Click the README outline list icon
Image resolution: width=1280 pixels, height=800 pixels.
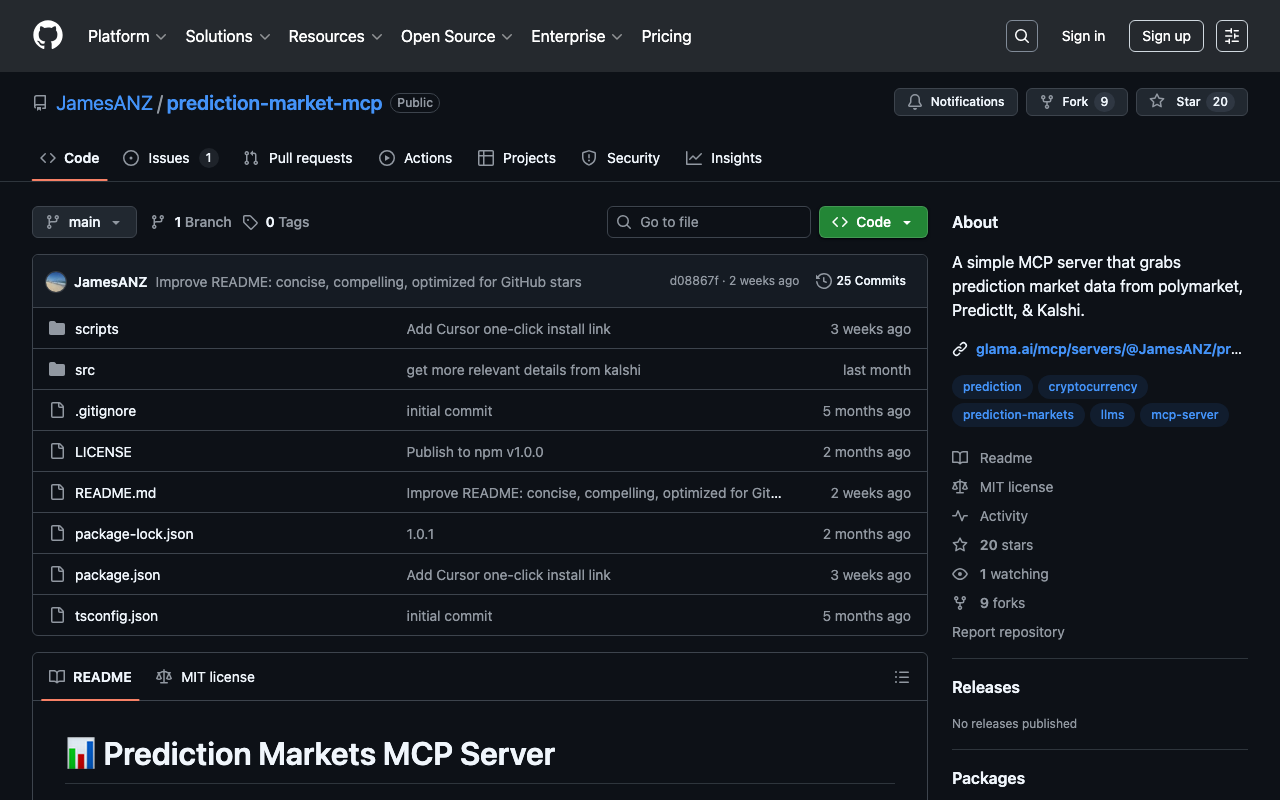pyautogui.click(x=902, y=677)
